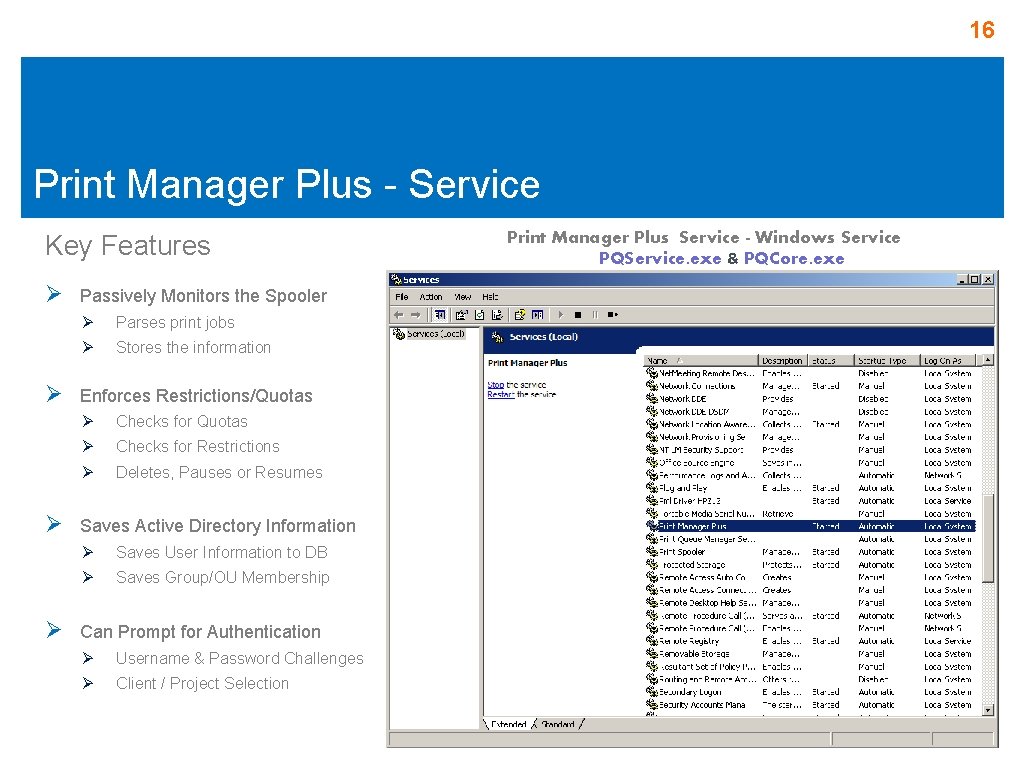Click the Services (Local) header gear icon
Viewport: 1024px width, 768px height.
coord(498,337)
